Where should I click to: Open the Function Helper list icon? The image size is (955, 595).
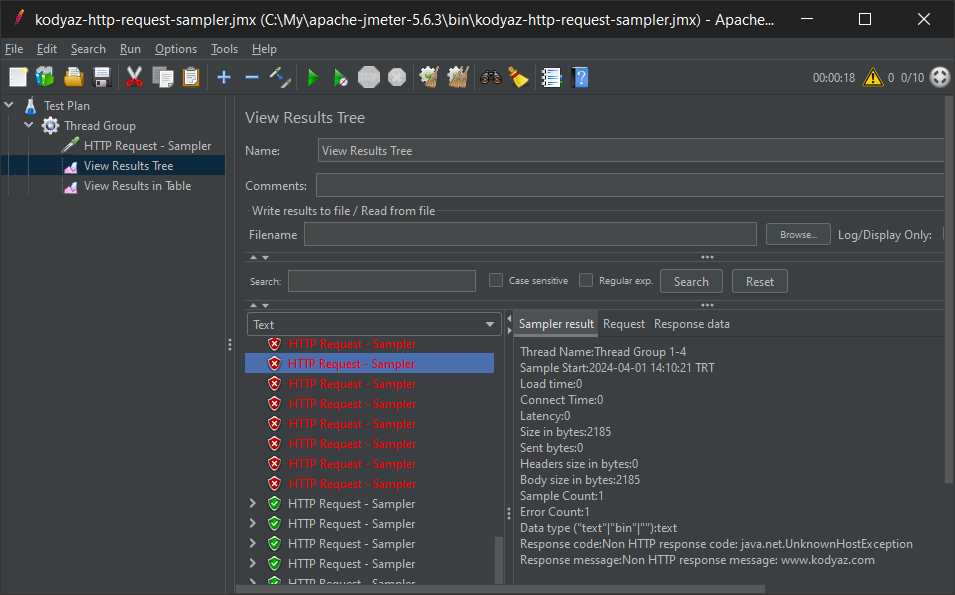click(x=551, y=77)
